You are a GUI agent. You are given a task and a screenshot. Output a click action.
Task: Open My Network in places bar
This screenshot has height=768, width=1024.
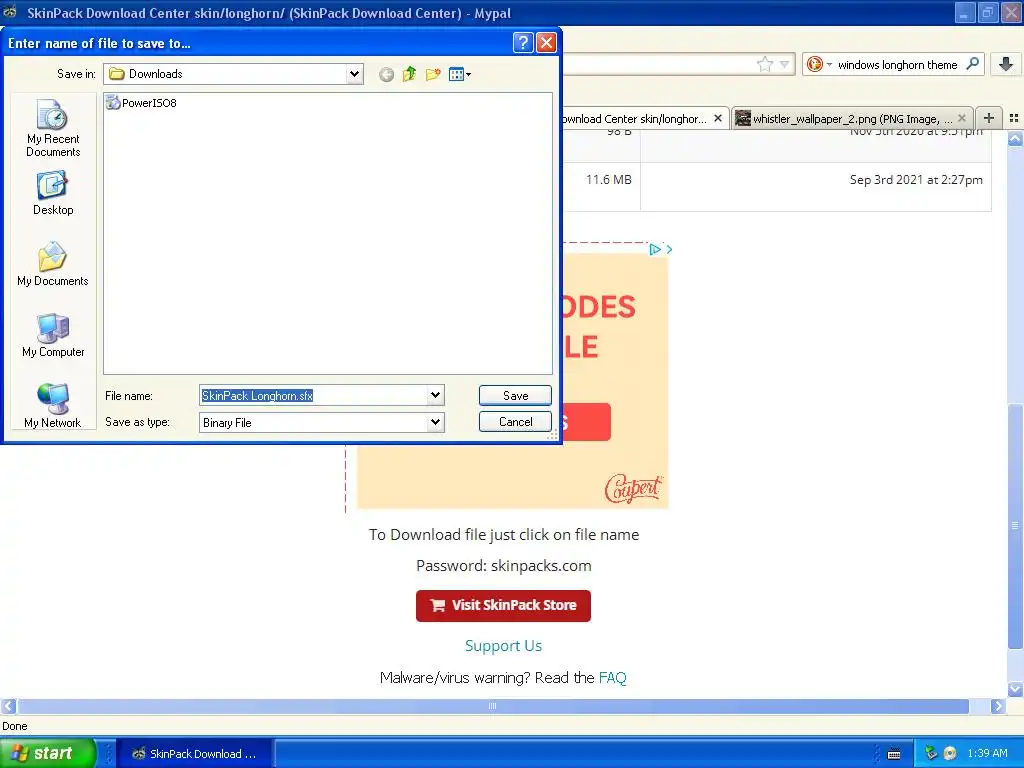(x=53, y=406)
